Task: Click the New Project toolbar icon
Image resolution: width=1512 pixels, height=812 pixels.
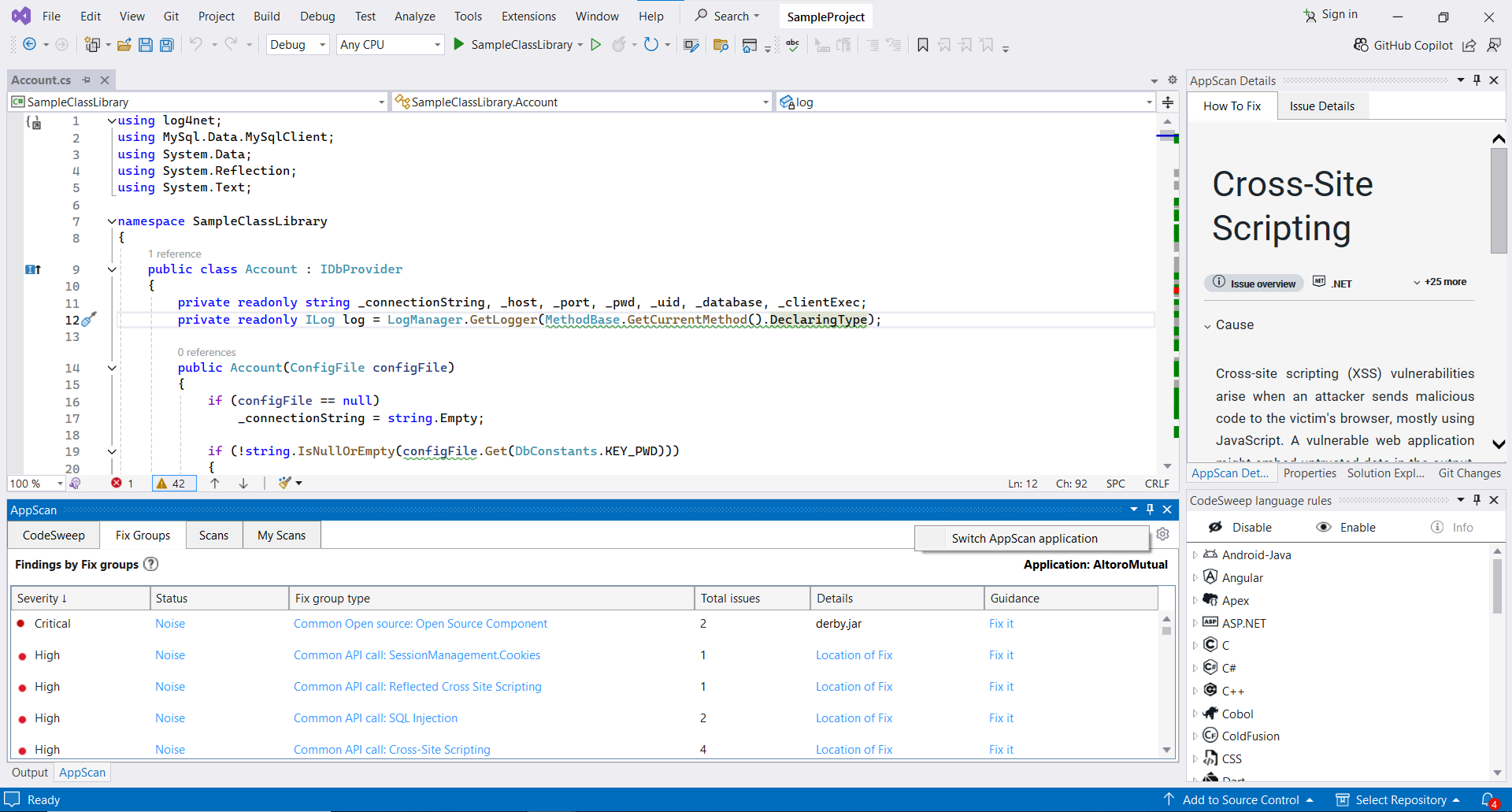Action: pos(92,45)
